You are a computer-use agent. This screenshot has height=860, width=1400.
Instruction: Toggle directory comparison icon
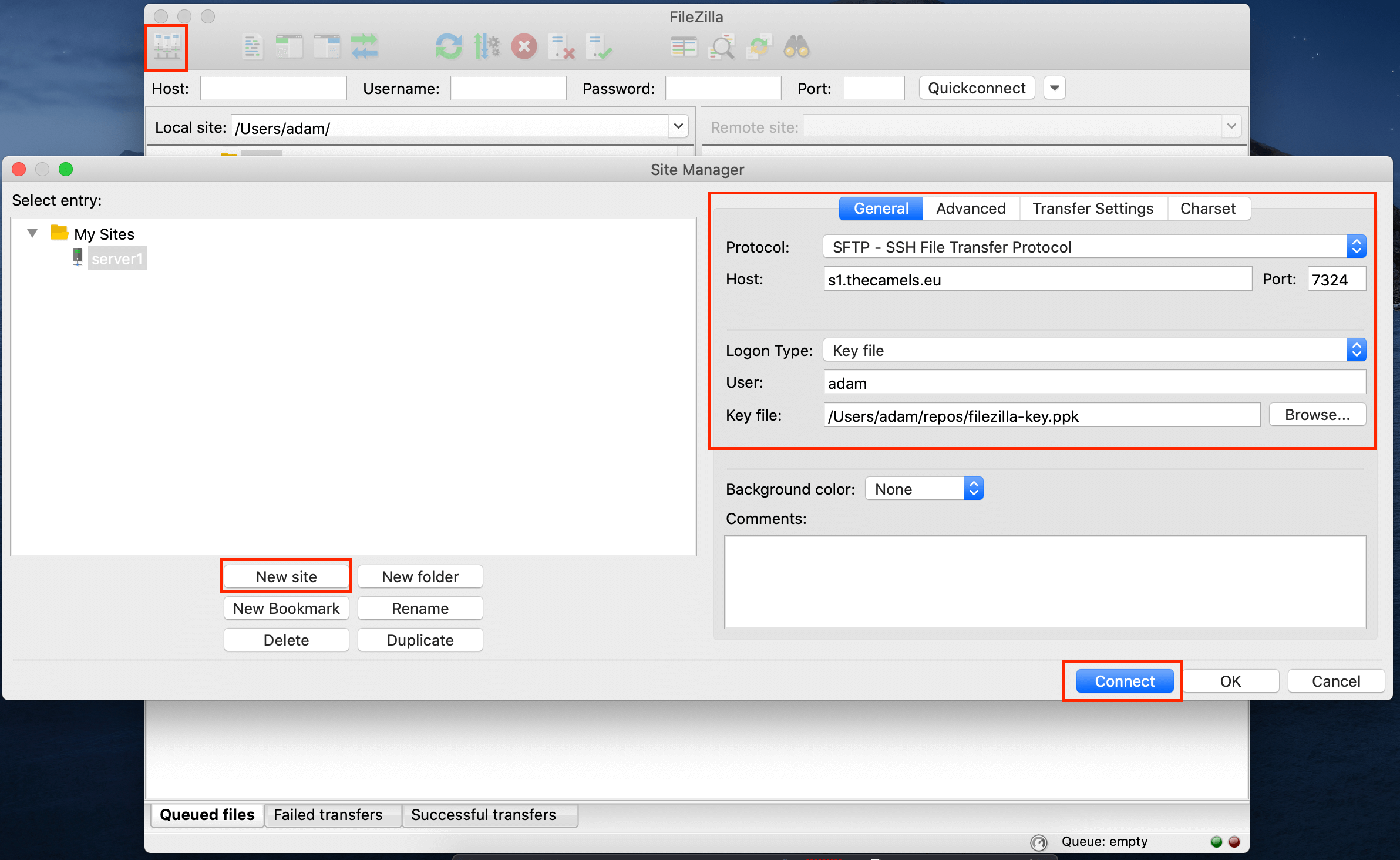pos(722,47)
